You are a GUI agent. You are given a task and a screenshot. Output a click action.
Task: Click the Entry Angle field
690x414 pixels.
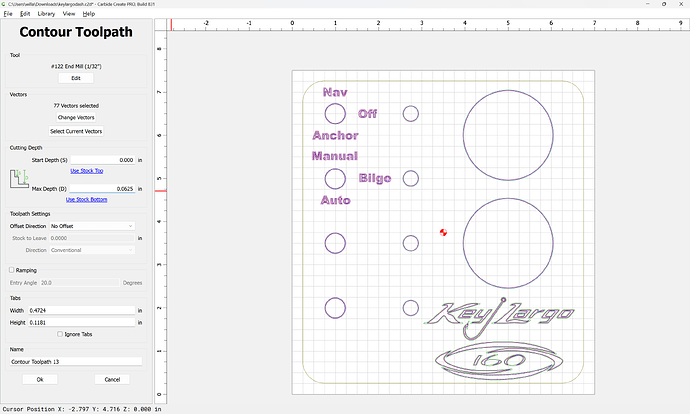pos(79,283)
